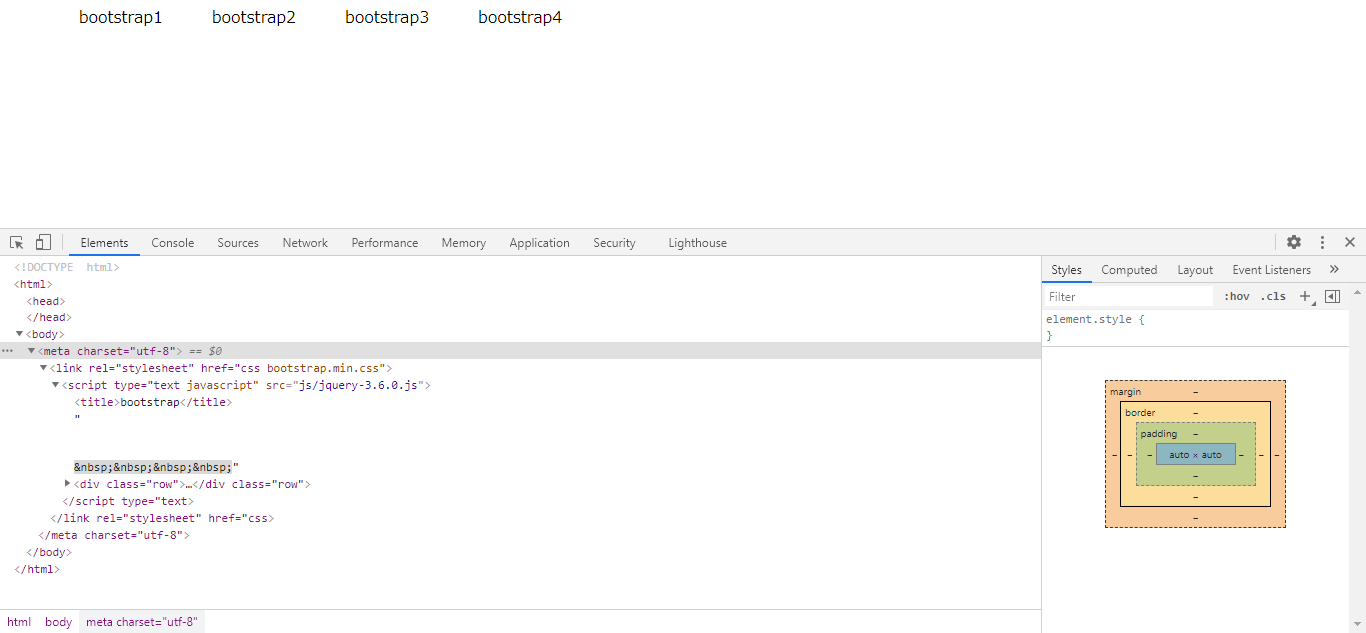Open the DevTools settings gear

1294,242
